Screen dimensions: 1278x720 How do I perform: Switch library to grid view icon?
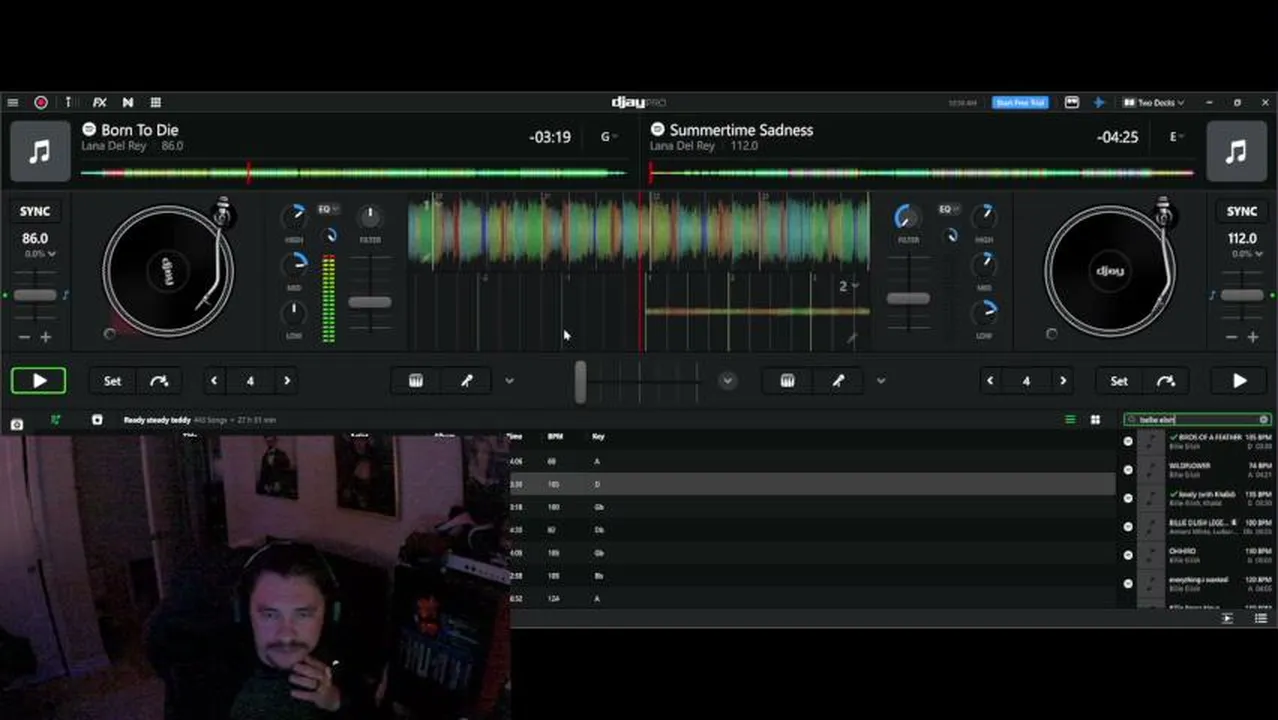coord(1095,420)
